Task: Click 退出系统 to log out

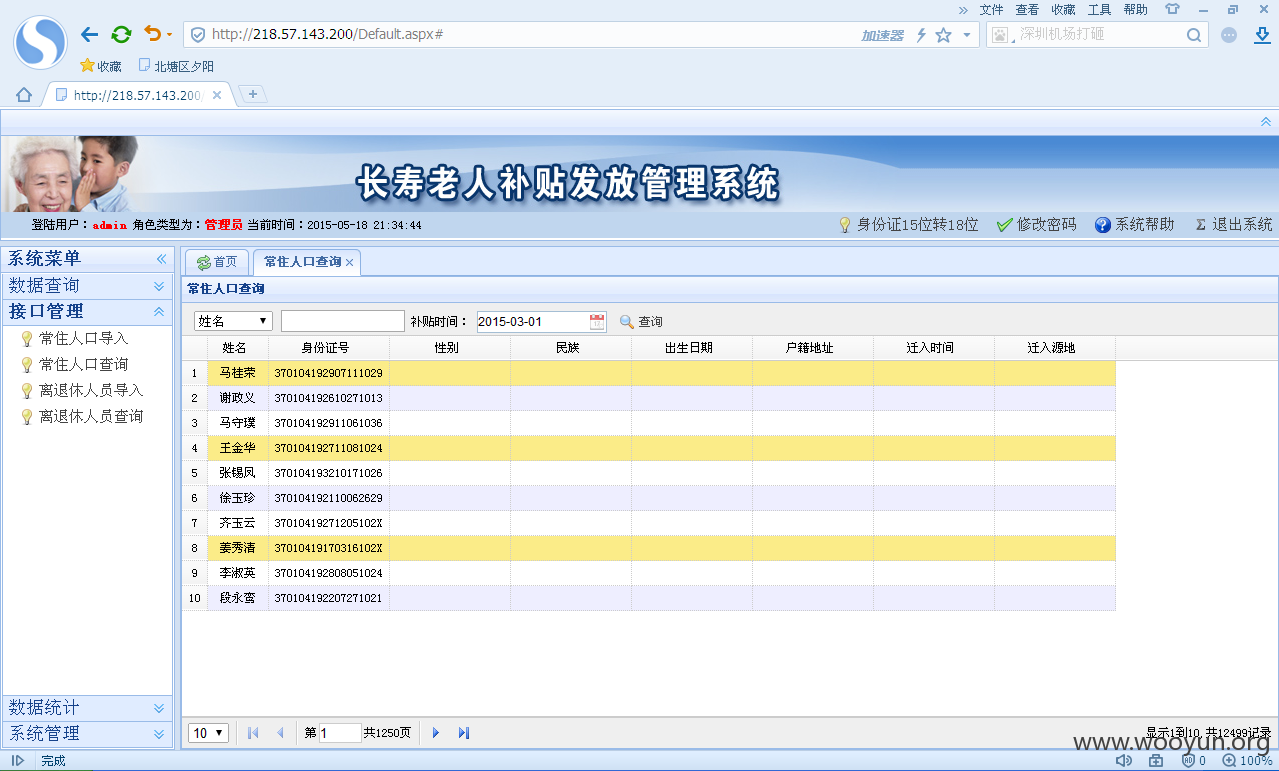Action: (x=1234, y=225)
